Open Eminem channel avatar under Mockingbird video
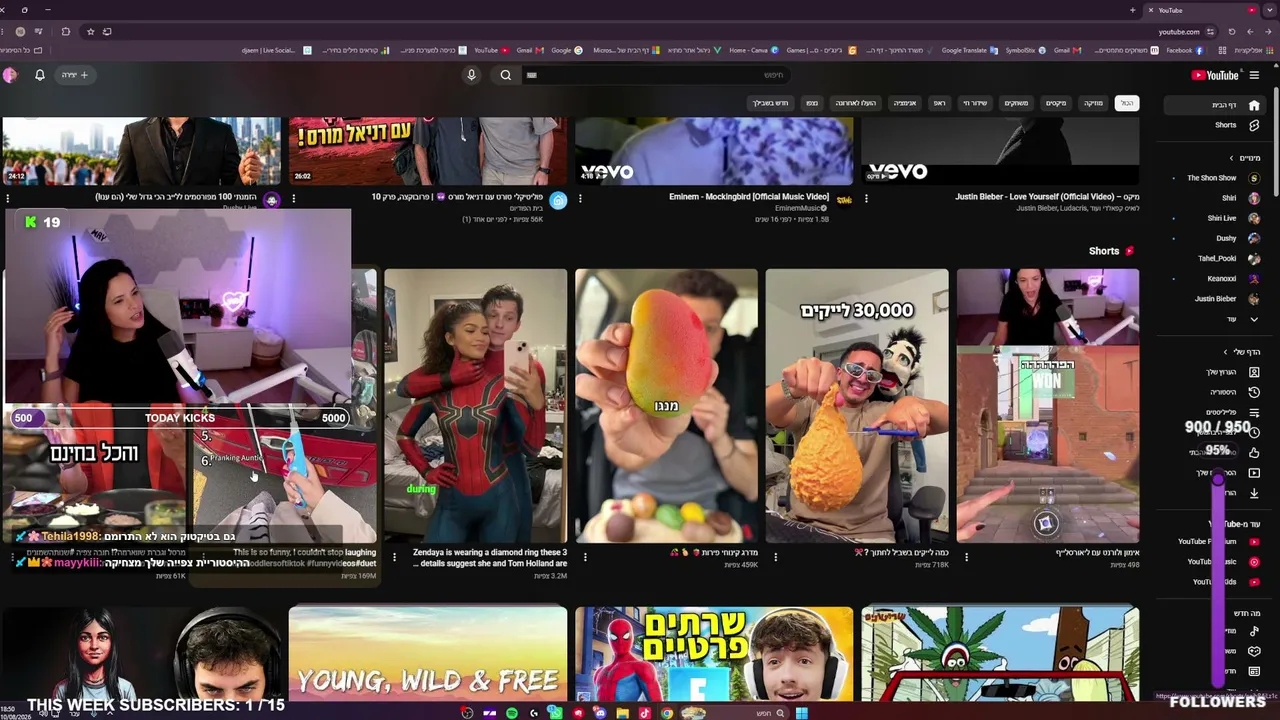 [845, 200]
